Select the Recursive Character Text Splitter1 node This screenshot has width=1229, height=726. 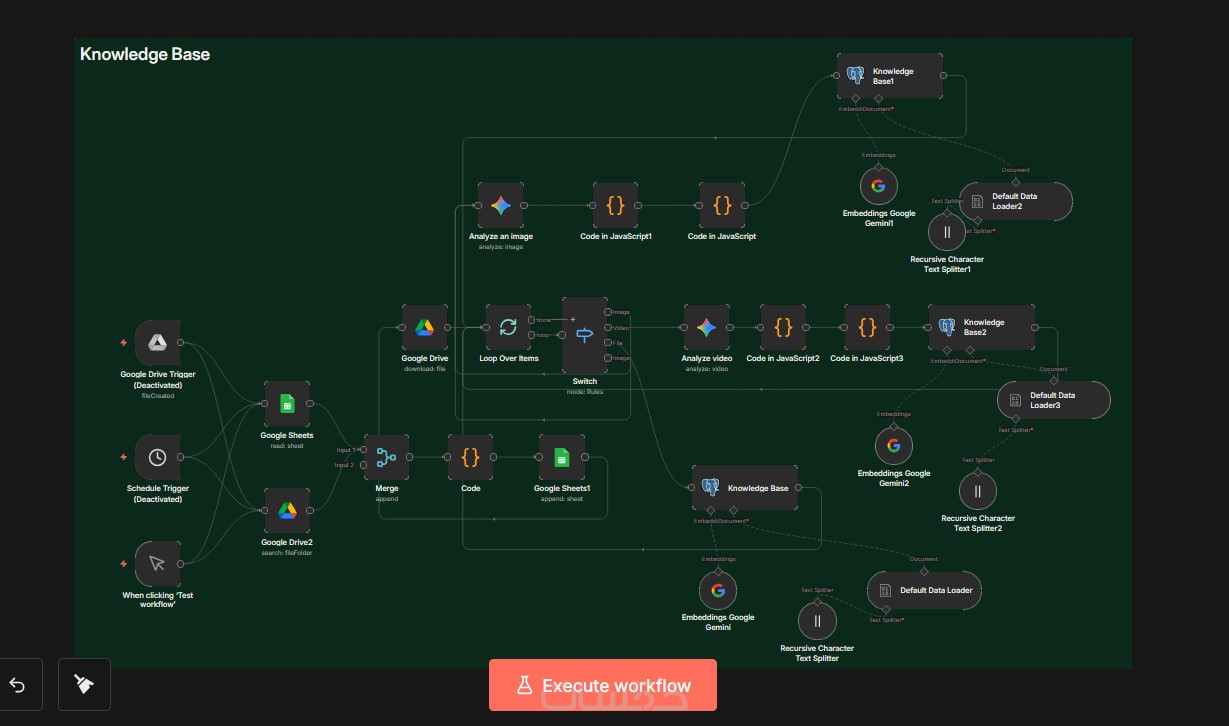[x=945, y=233]
